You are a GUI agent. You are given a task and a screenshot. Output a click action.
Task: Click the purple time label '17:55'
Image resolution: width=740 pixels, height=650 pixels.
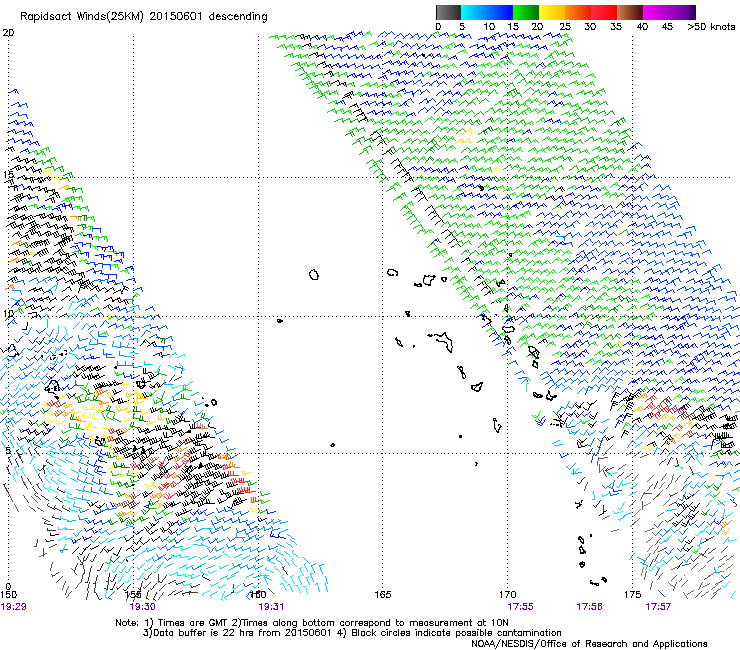click(521, 607)
